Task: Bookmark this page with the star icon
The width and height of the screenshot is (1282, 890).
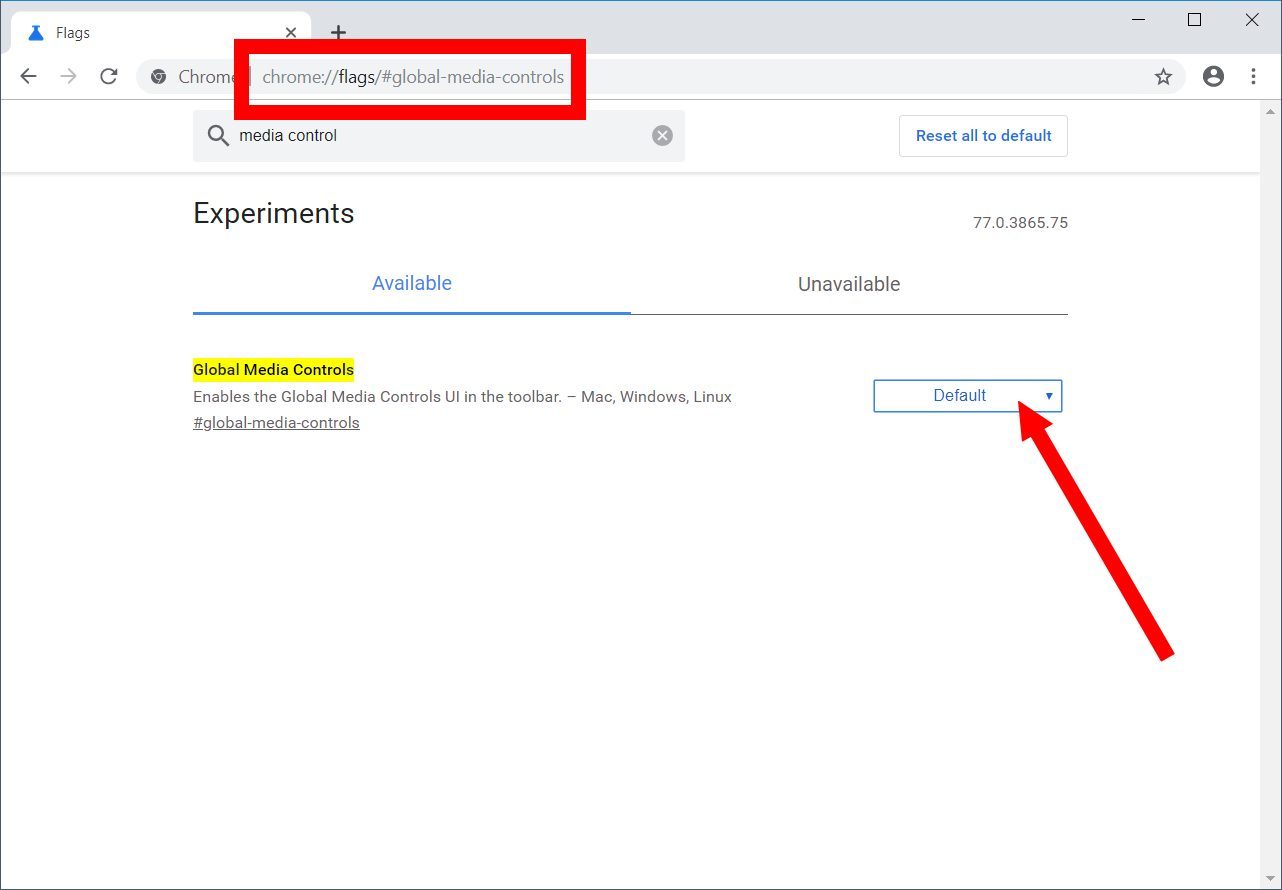Action: 1163,77
